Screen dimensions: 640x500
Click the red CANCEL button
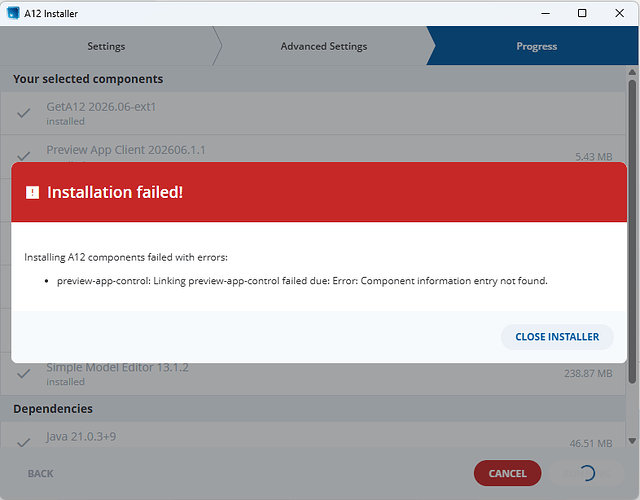[507, 473]
